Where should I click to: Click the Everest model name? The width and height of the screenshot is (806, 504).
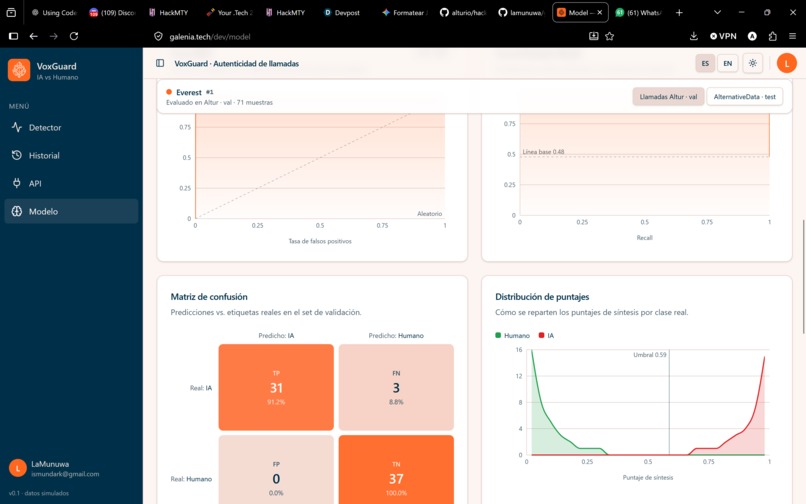(x=189, y=93)
